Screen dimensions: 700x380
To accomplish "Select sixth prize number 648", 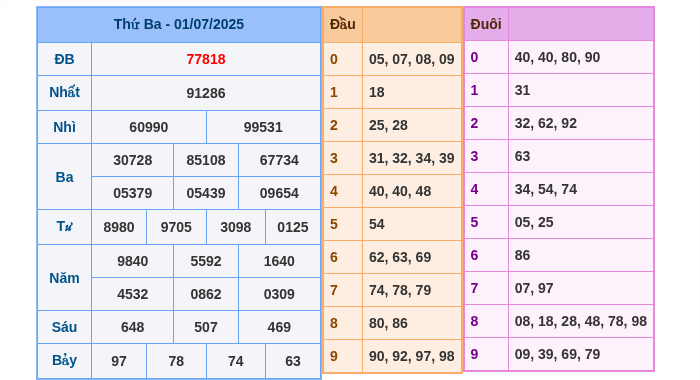I will click(x=133, y=327).
